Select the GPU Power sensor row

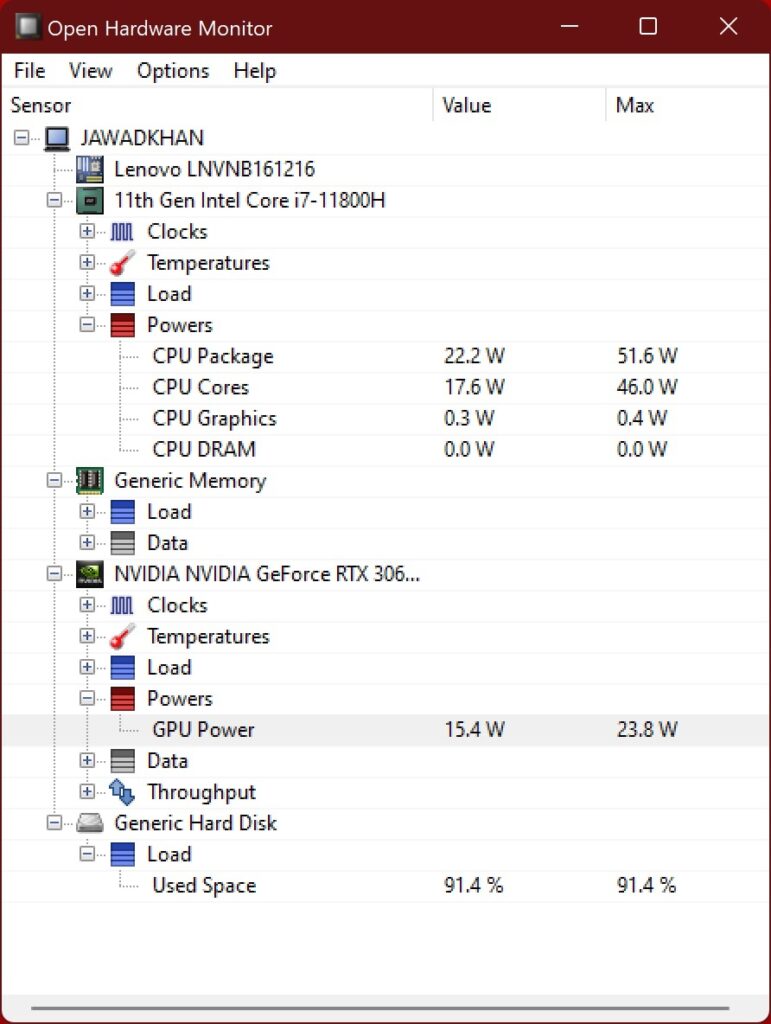click(x=201, y=730)
